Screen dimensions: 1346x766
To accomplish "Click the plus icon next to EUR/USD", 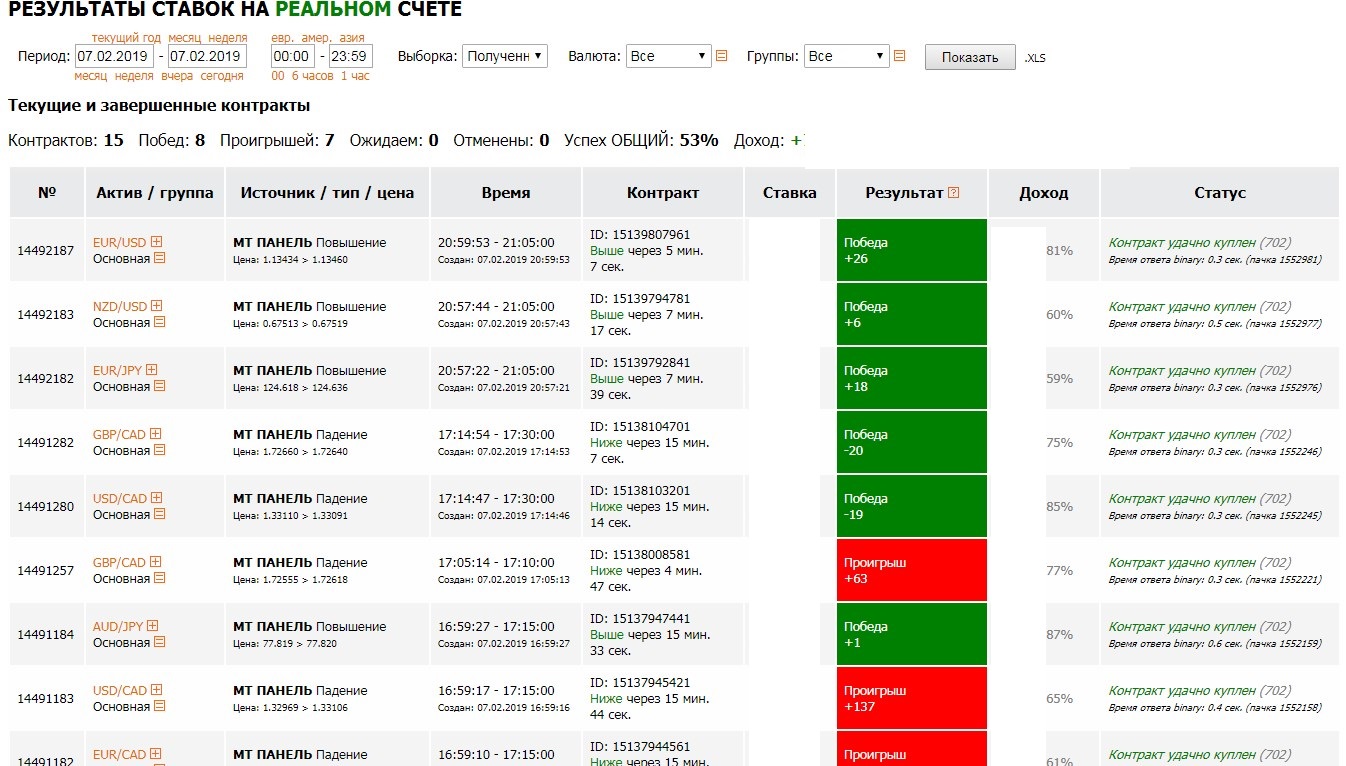I will coord(156,242).
